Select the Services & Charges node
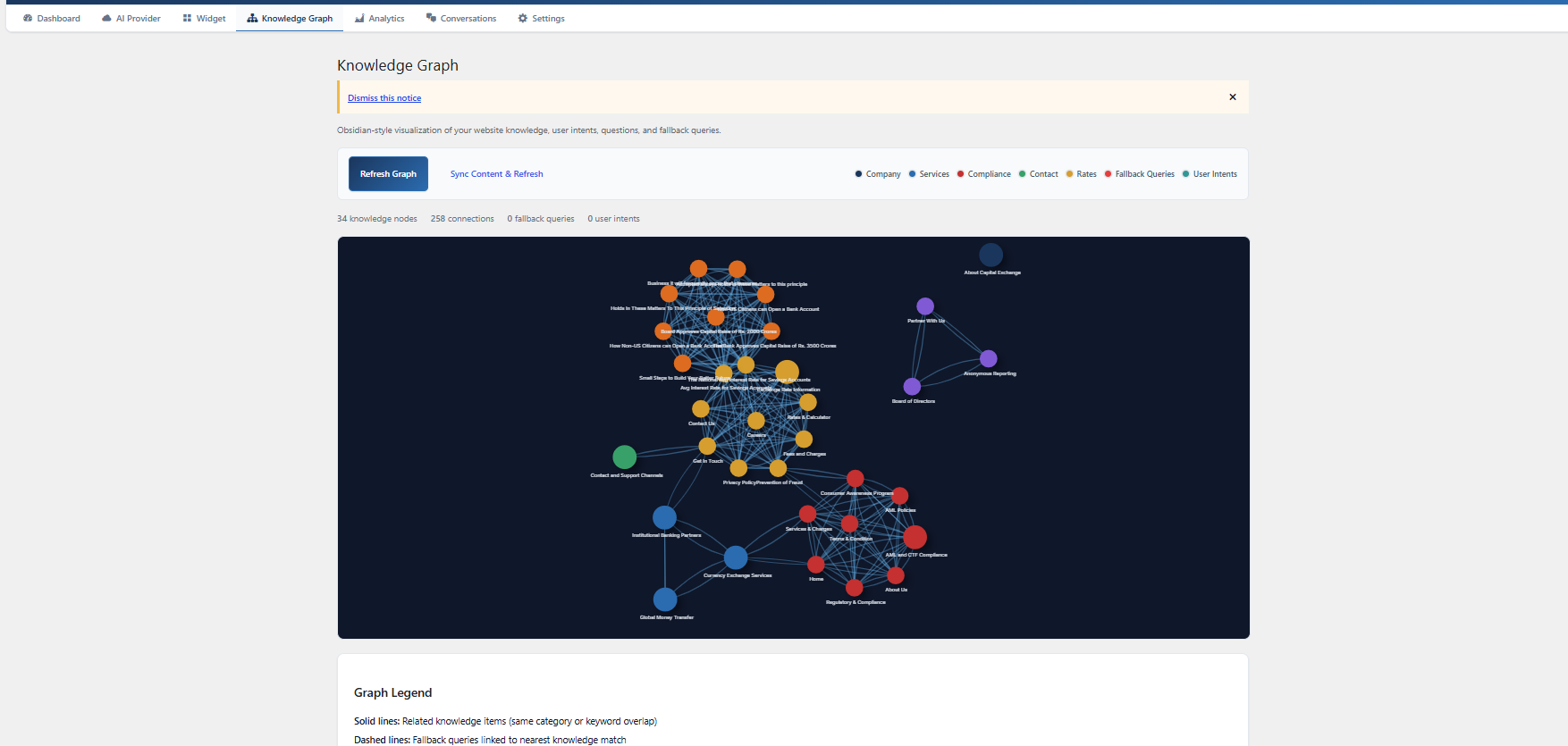Image resolution: width=1568 pixels, height=746 pixels. tap(807, 514)
